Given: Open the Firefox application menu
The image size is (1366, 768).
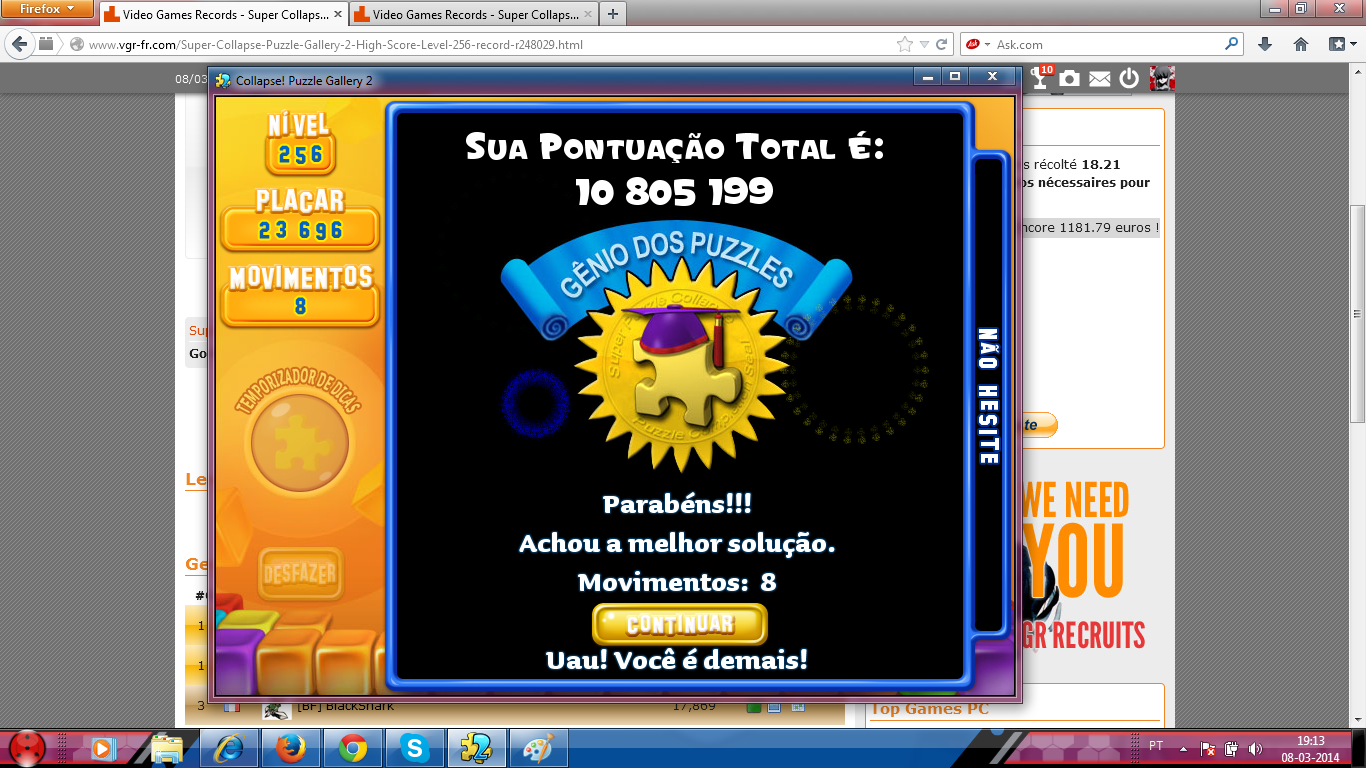Looking at the screenshot, I should [48, 9].
